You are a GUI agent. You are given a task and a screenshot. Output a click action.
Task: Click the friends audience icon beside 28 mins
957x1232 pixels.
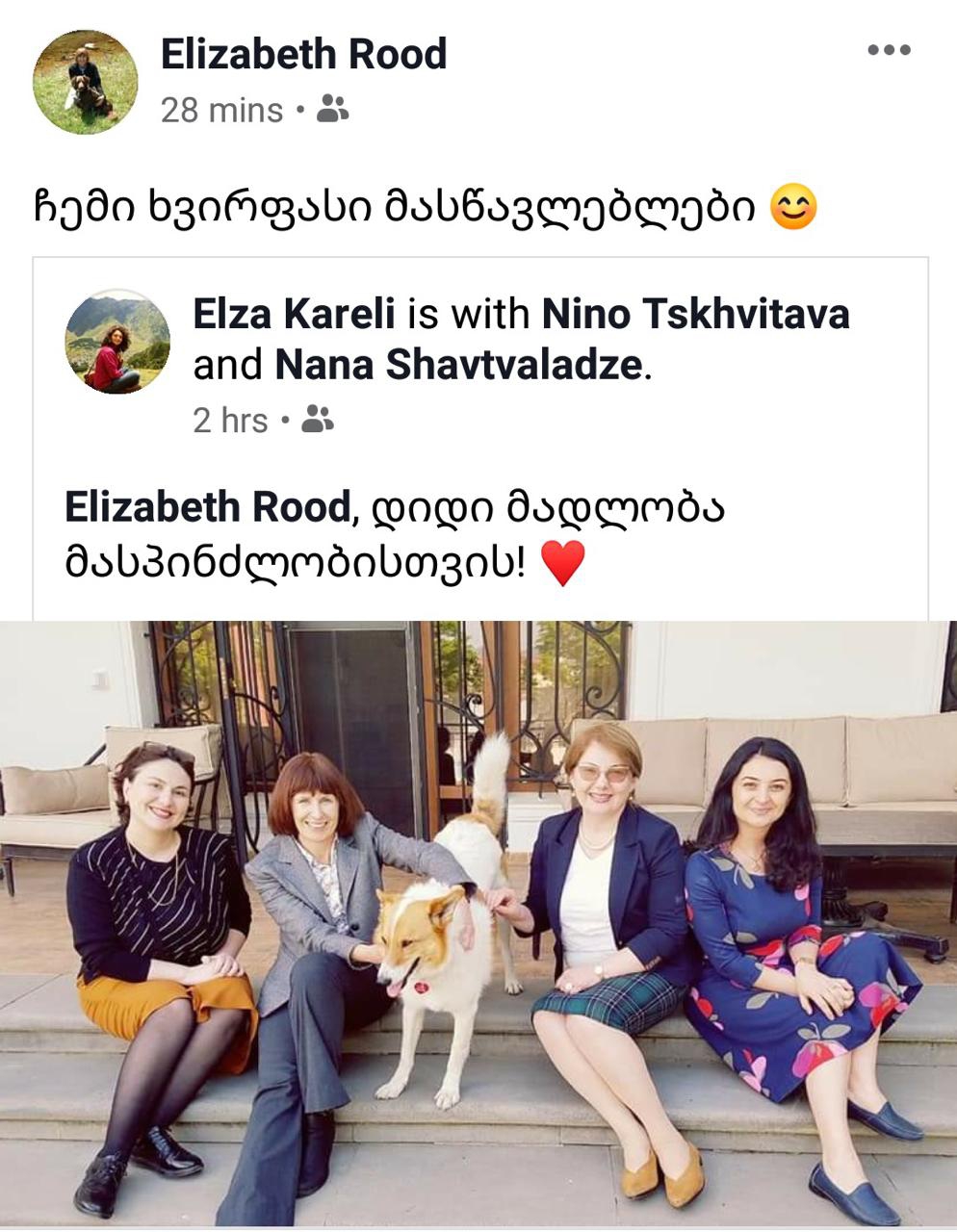point(332,109)
